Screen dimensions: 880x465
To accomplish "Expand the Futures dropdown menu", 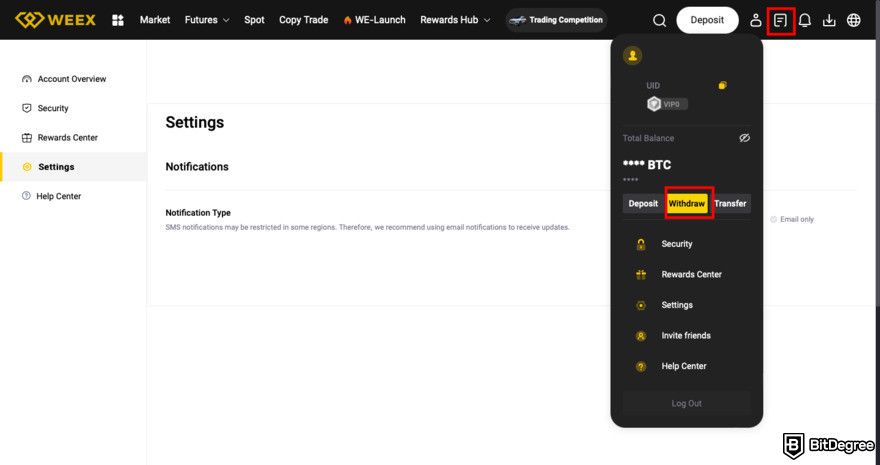I will 207,20.
